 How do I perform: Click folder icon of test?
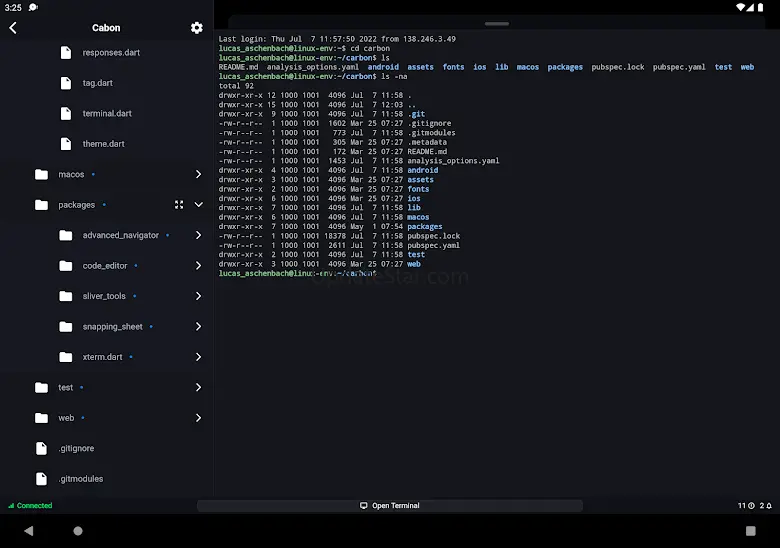(41, 387)
